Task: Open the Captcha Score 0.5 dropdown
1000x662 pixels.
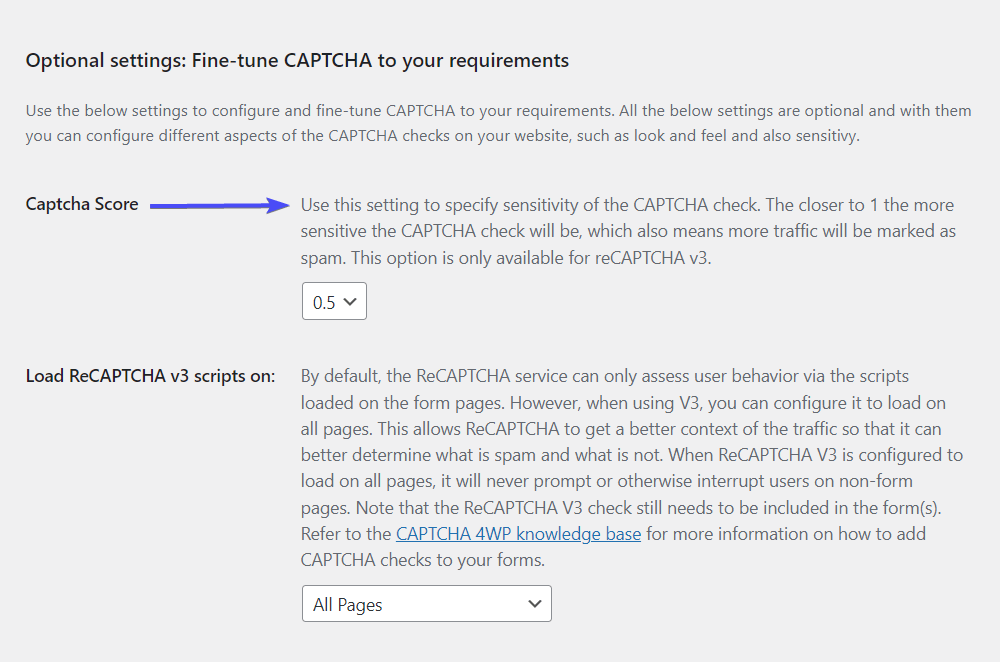Action: pyautogui.click(x=334, y=301)
